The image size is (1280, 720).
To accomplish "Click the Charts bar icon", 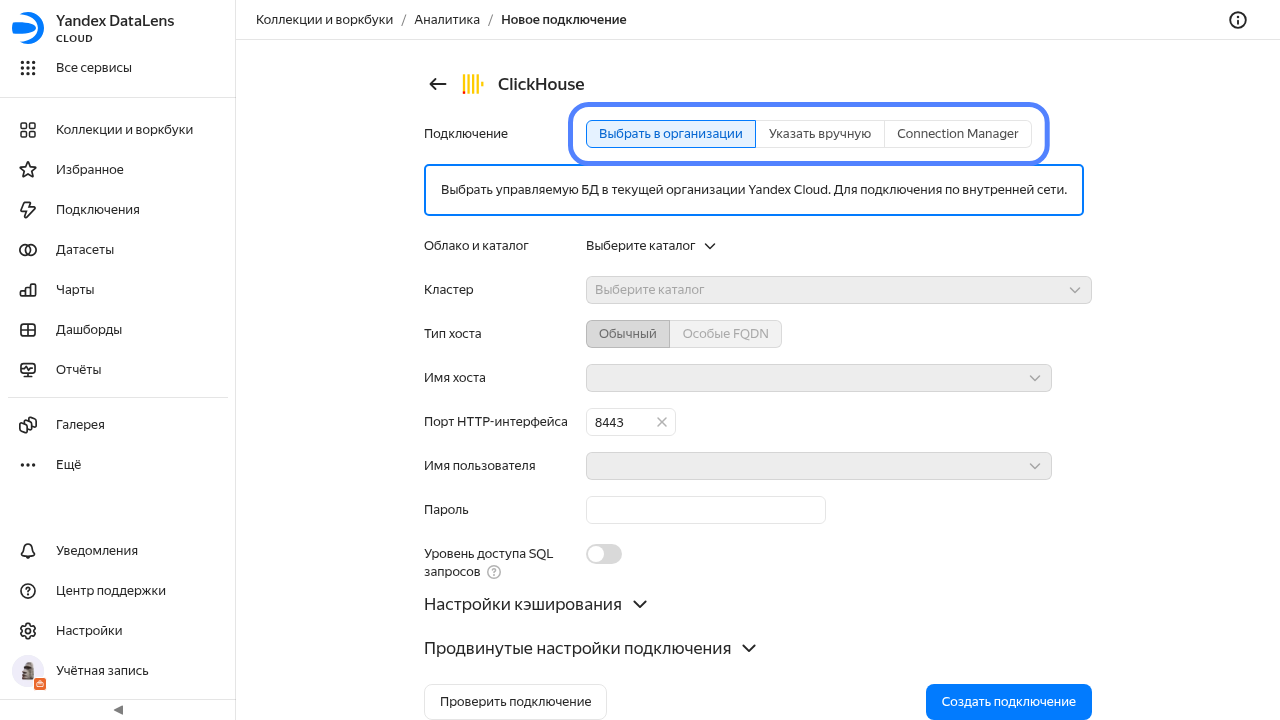I will tap(28, 290).
